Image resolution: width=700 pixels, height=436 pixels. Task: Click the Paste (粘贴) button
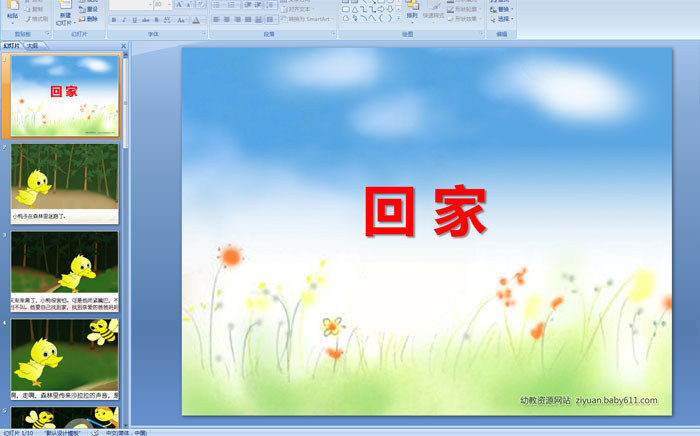coord(12,11)
